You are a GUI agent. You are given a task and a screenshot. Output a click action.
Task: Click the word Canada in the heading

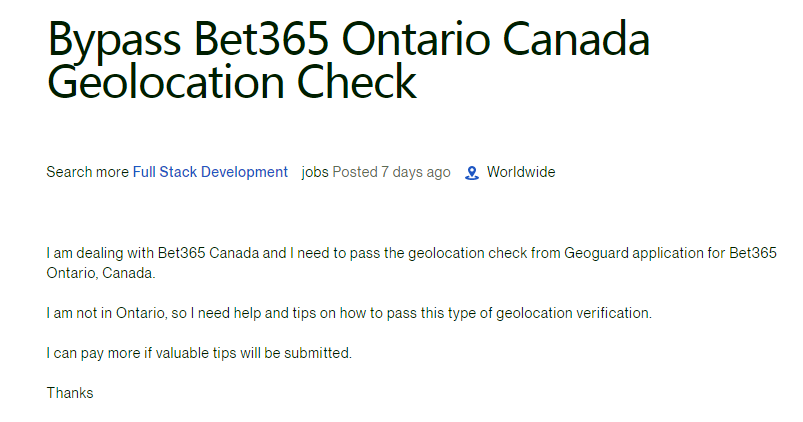point(577,39)
